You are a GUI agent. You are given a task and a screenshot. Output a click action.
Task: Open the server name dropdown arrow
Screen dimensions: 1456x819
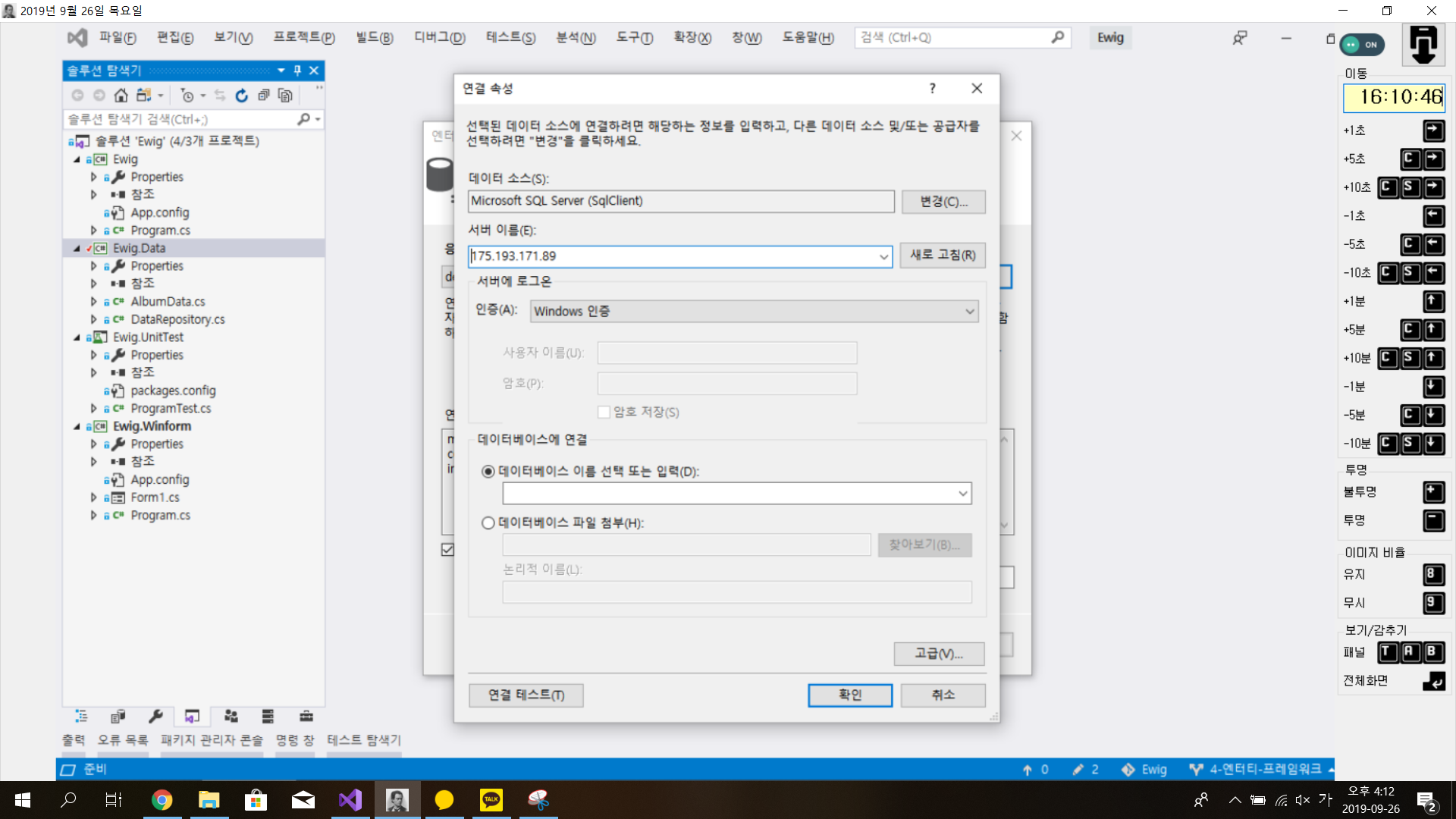pyautogui.click(x=883, y=257)
